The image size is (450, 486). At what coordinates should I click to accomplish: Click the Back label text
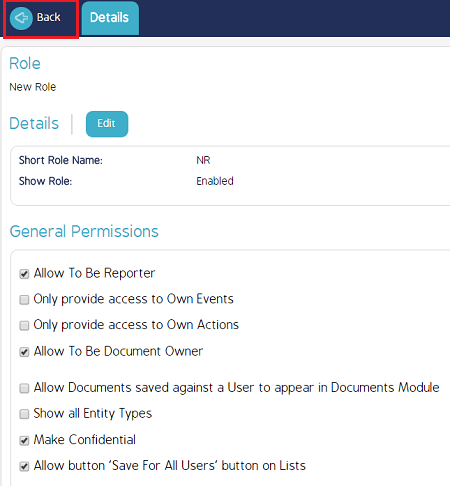pos(49,17)
